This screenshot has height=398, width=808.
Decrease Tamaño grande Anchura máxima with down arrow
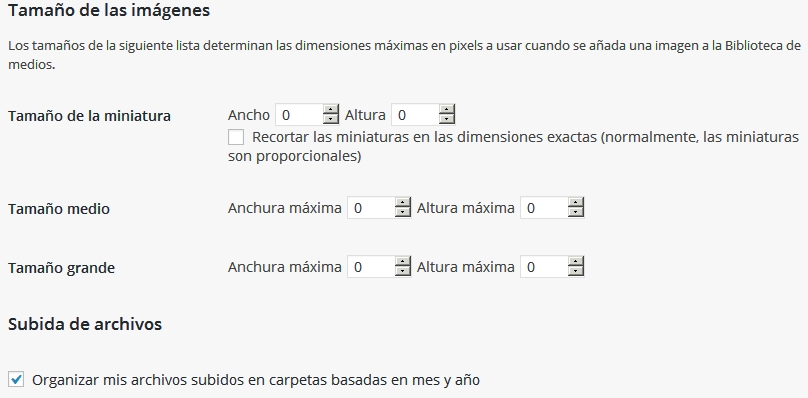pos(402,271)
